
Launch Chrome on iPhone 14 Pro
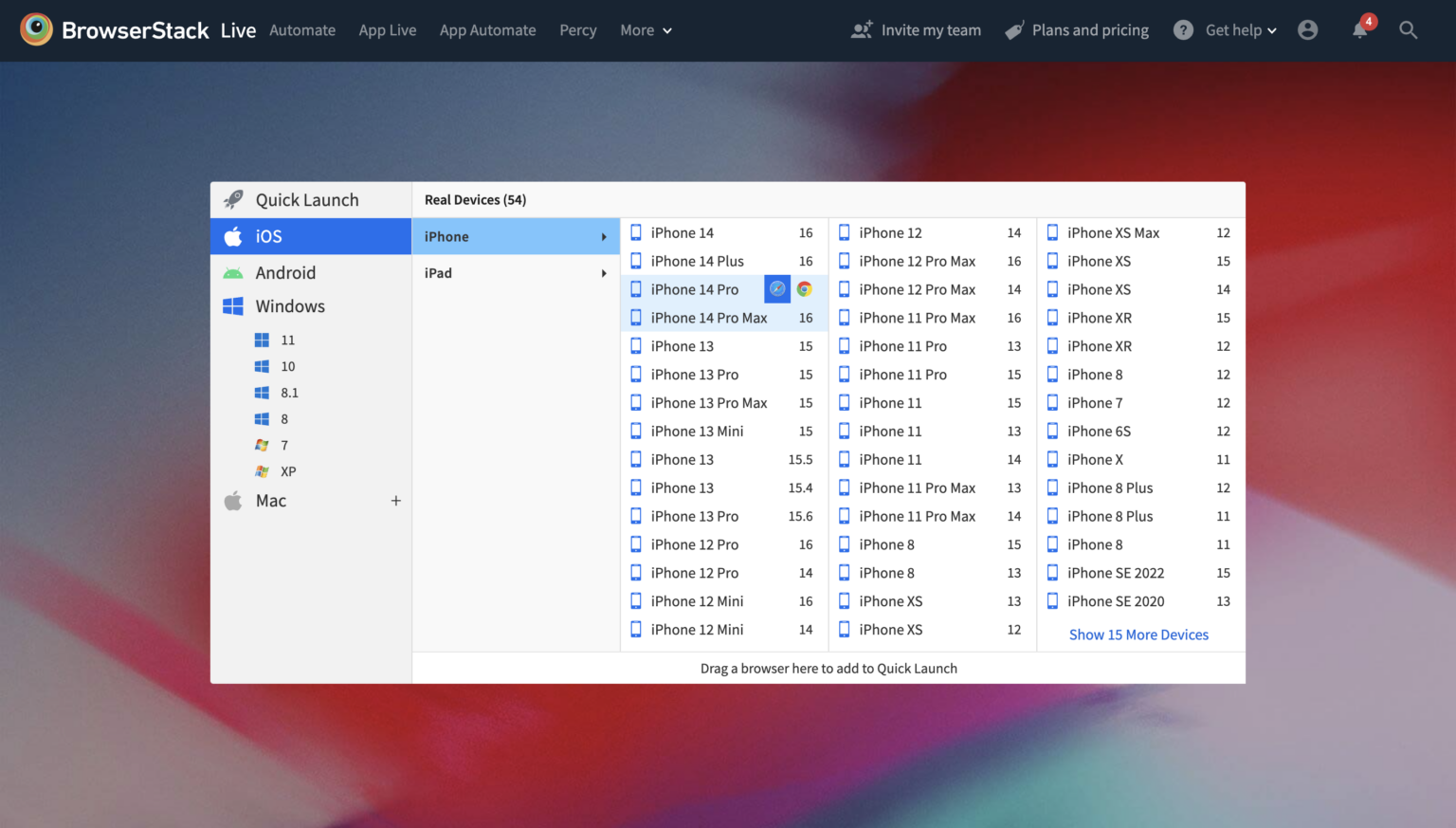pos(804,288)
